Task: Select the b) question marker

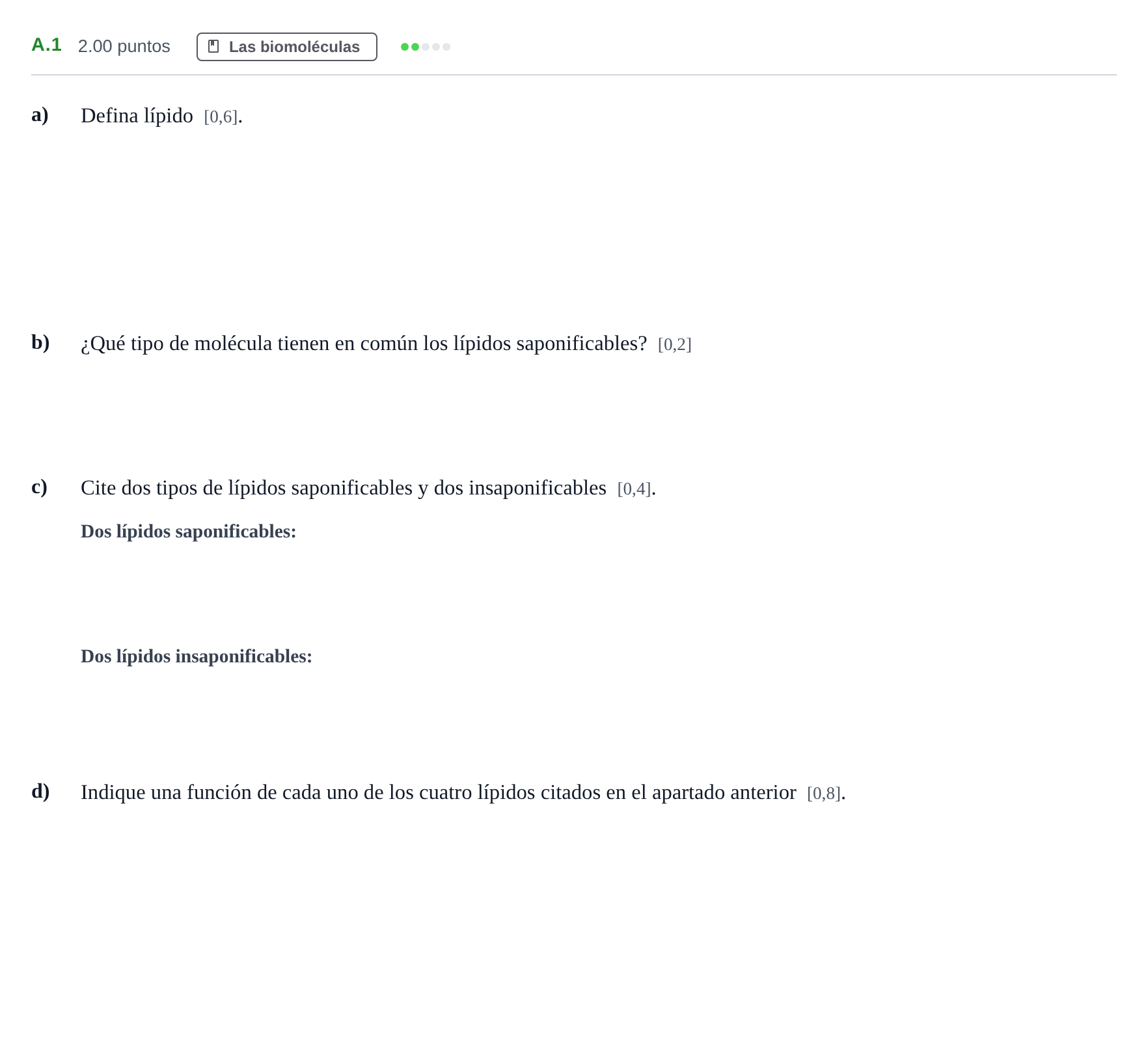Action: click(x=40, y=342)
